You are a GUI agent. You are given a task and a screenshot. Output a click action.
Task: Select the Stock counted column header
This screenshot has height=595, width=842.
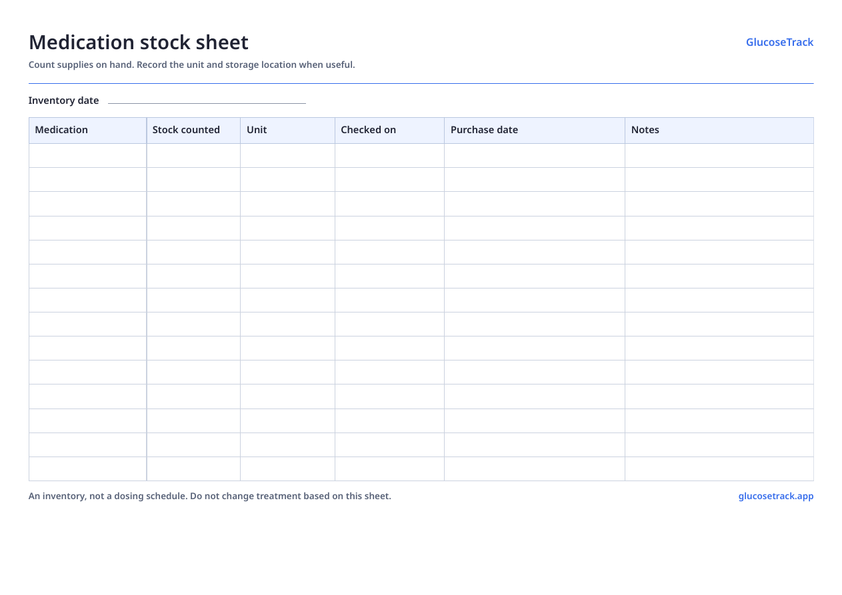pos(193,130)
